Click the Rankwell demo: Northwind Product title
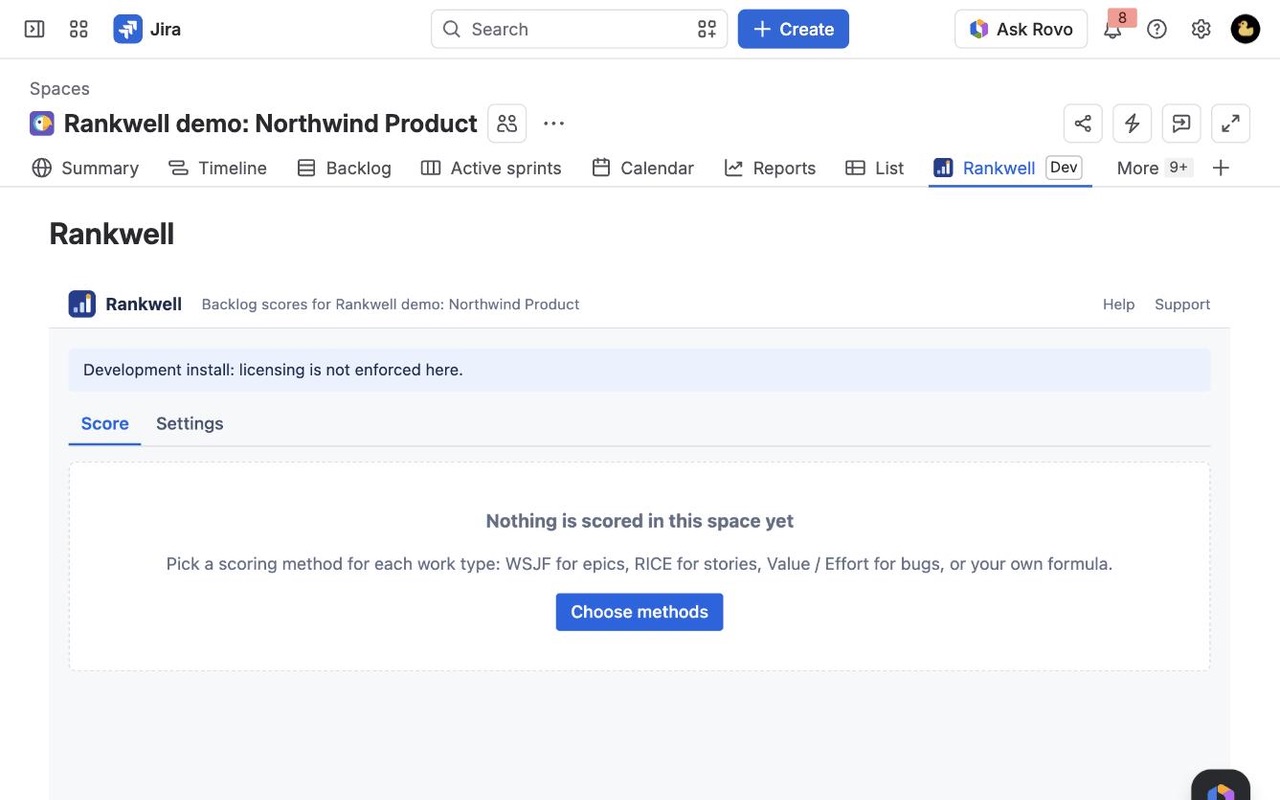 (x=270, y=123)
